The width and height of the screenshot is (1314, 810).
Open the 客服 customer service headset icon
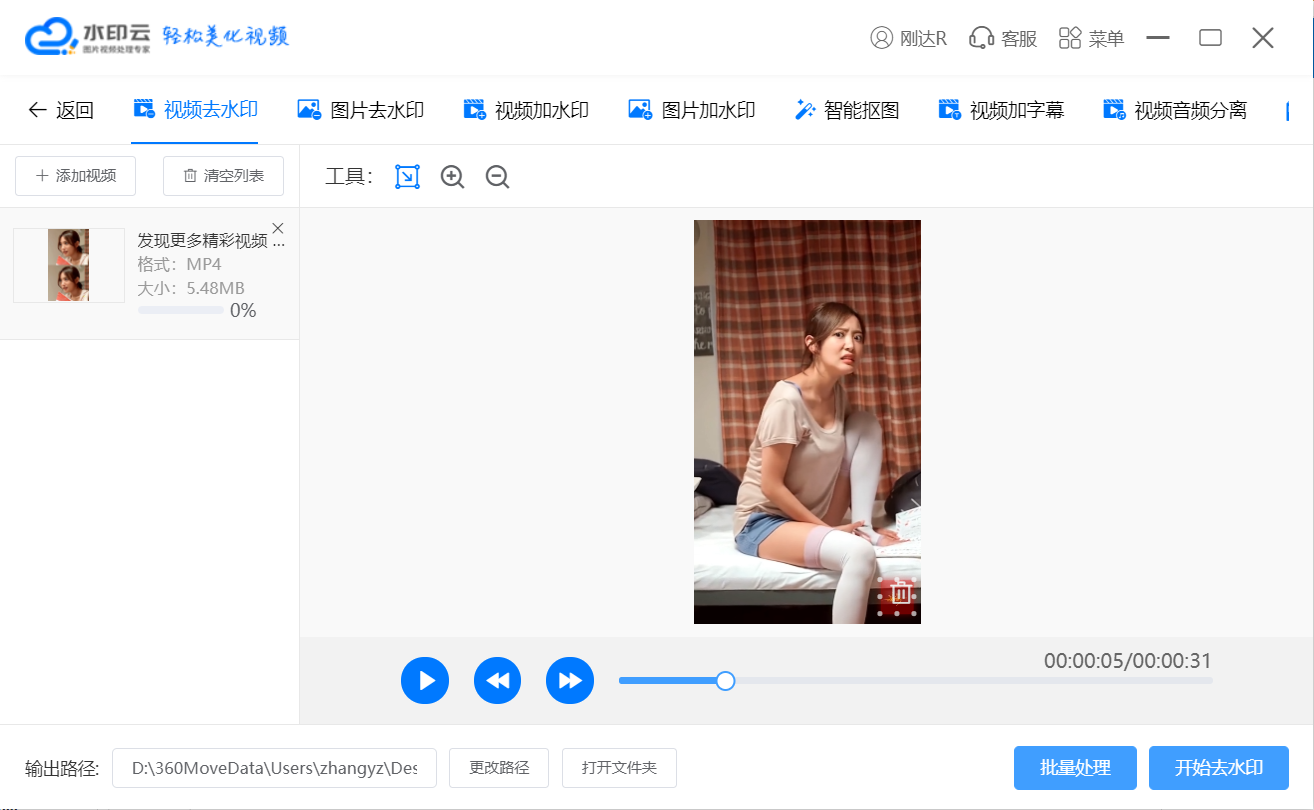coord(981,38)
